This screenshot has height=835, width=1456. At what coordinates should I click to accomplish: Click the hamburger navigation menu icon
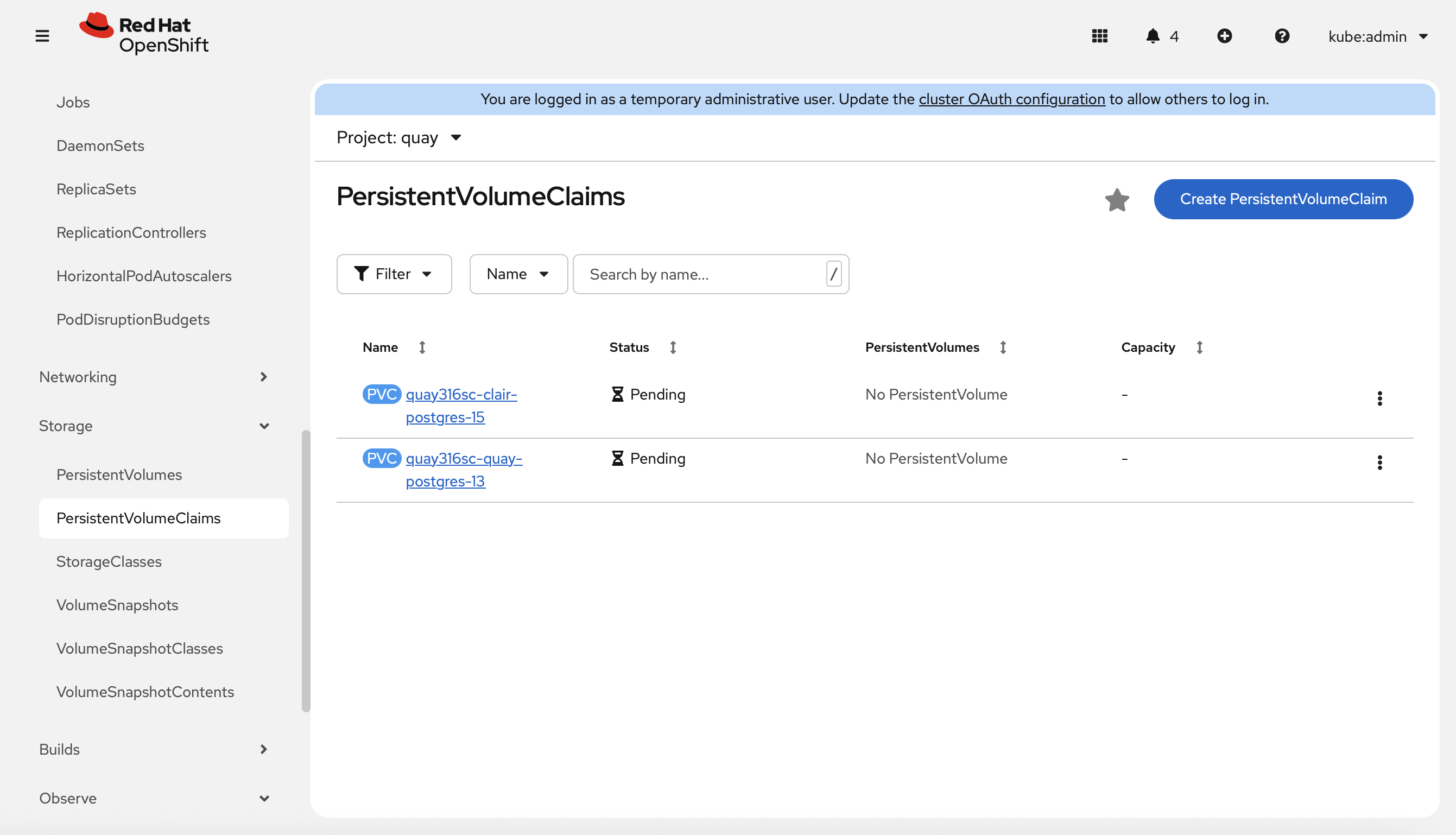(x=42, y=36)
